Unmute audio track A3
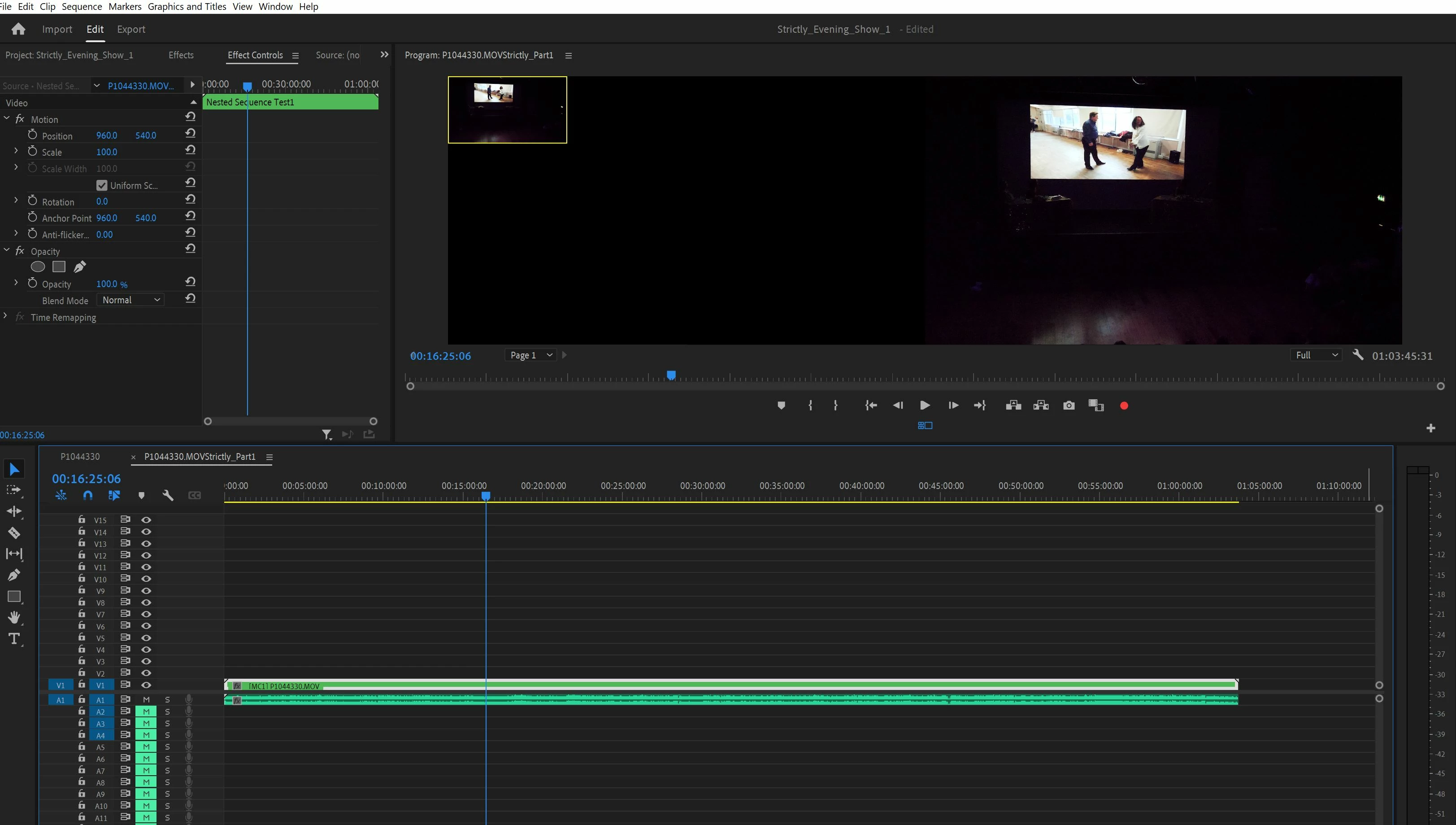 tap(146, 723)
